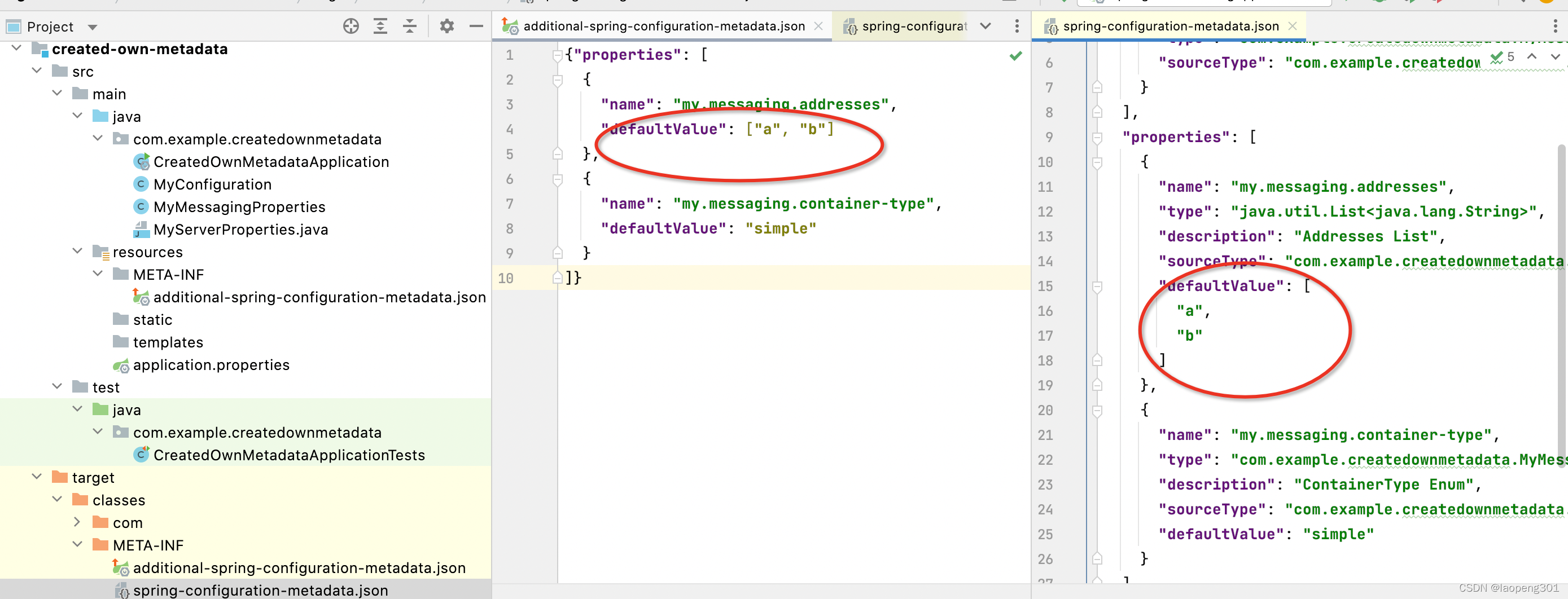
Task: Go to the previous highlighted problem arrow
Action: pyautogui.click(x=1532, y=56)
